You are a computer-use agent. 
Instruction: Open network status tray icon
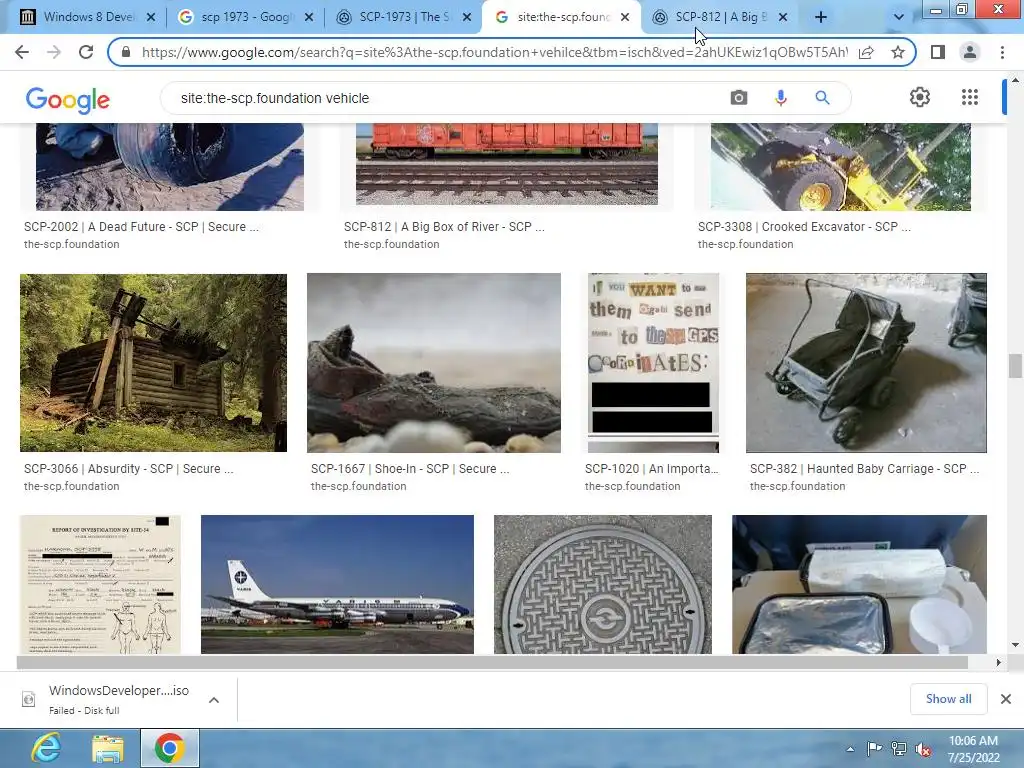(899, 749)
